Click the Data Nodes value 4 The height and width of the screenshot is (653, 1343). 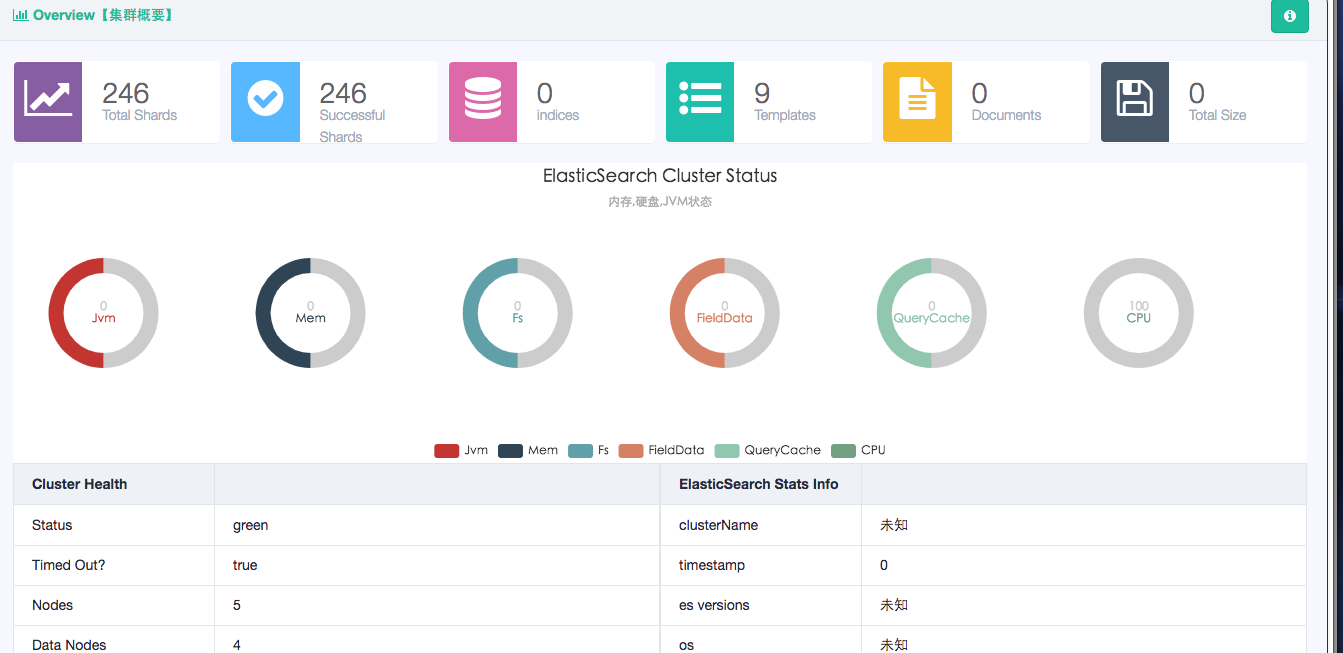[x=237, y=645]
